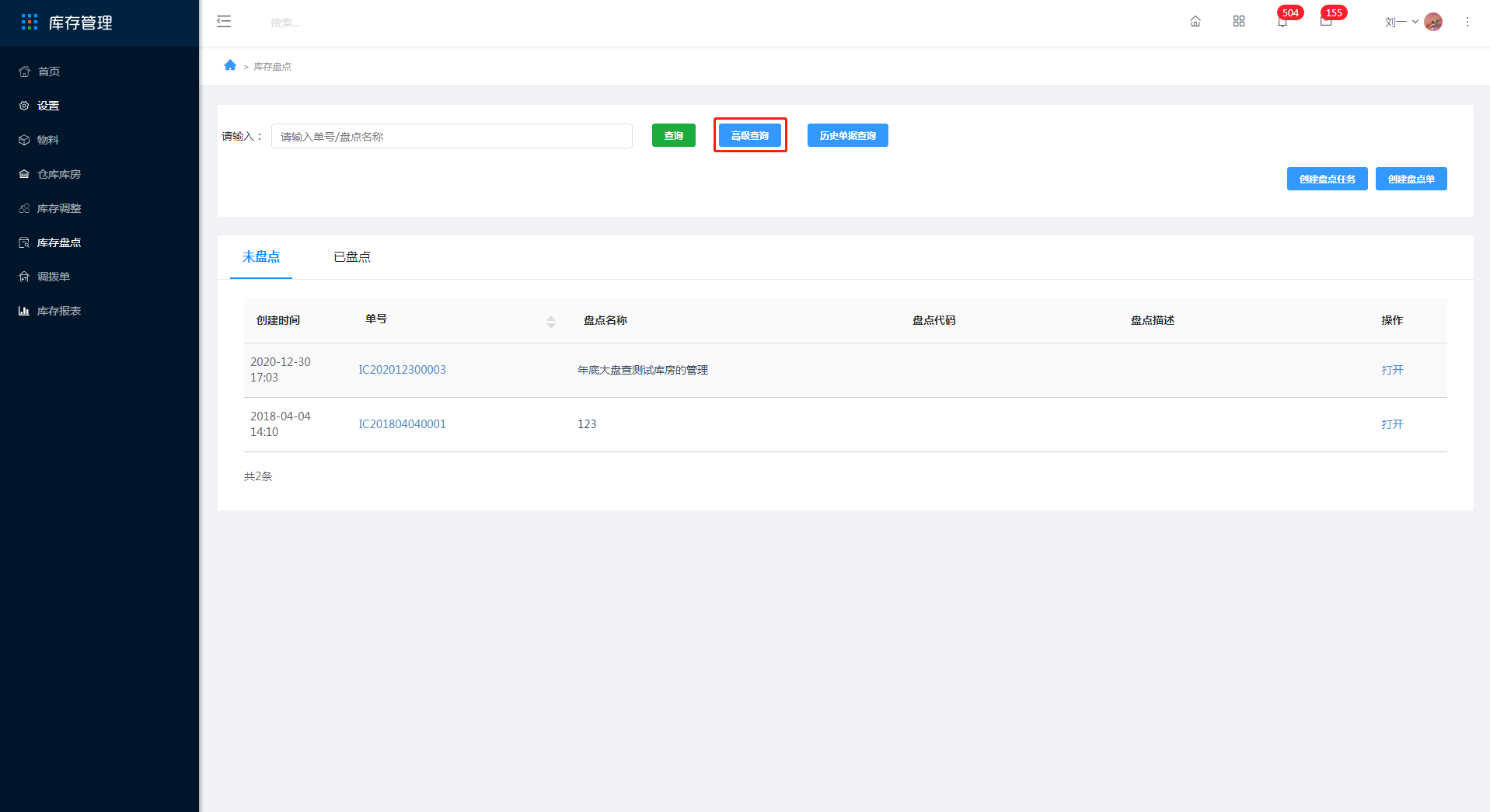Click the 调拨单 icon in sidebar
The width and height of the screenshot is (1490, 812).
coord(24,277)
